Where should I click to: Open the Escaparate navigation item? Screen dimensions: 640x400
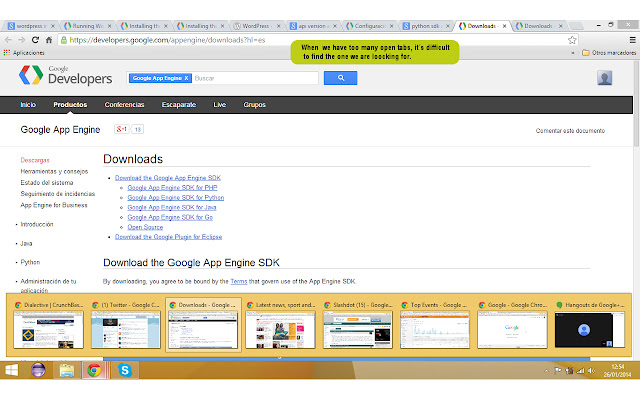(x=179, y=104)
